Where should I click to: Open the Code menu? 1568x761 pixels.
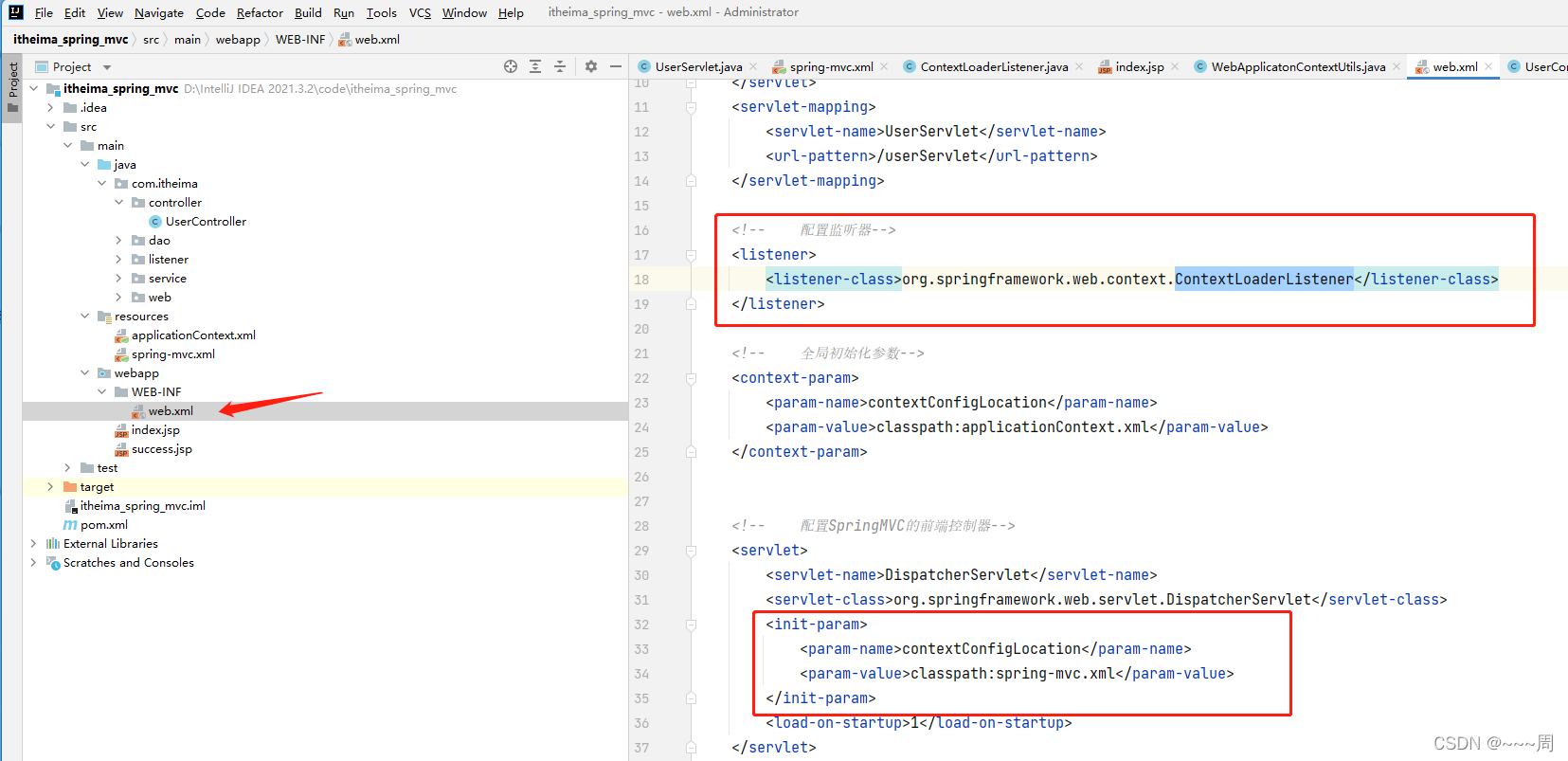210,12
